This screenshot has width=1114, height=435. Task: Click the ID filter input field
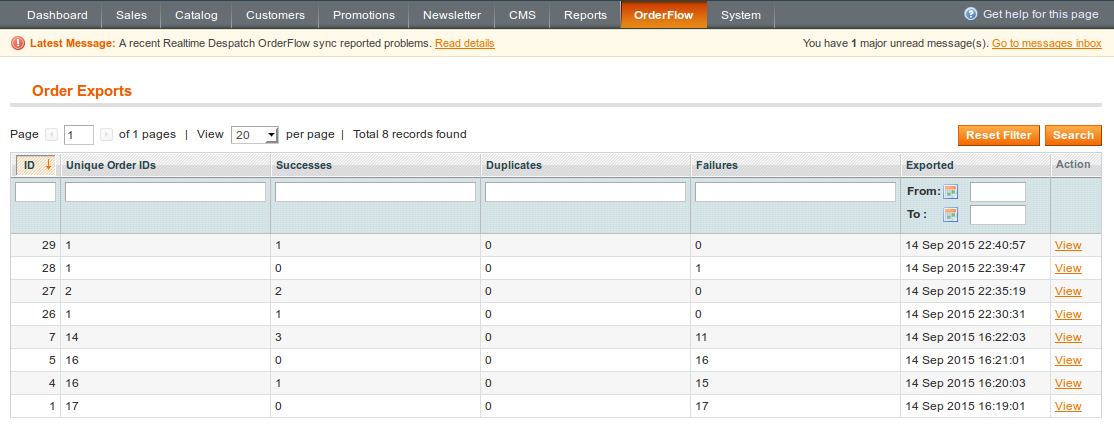36,192
